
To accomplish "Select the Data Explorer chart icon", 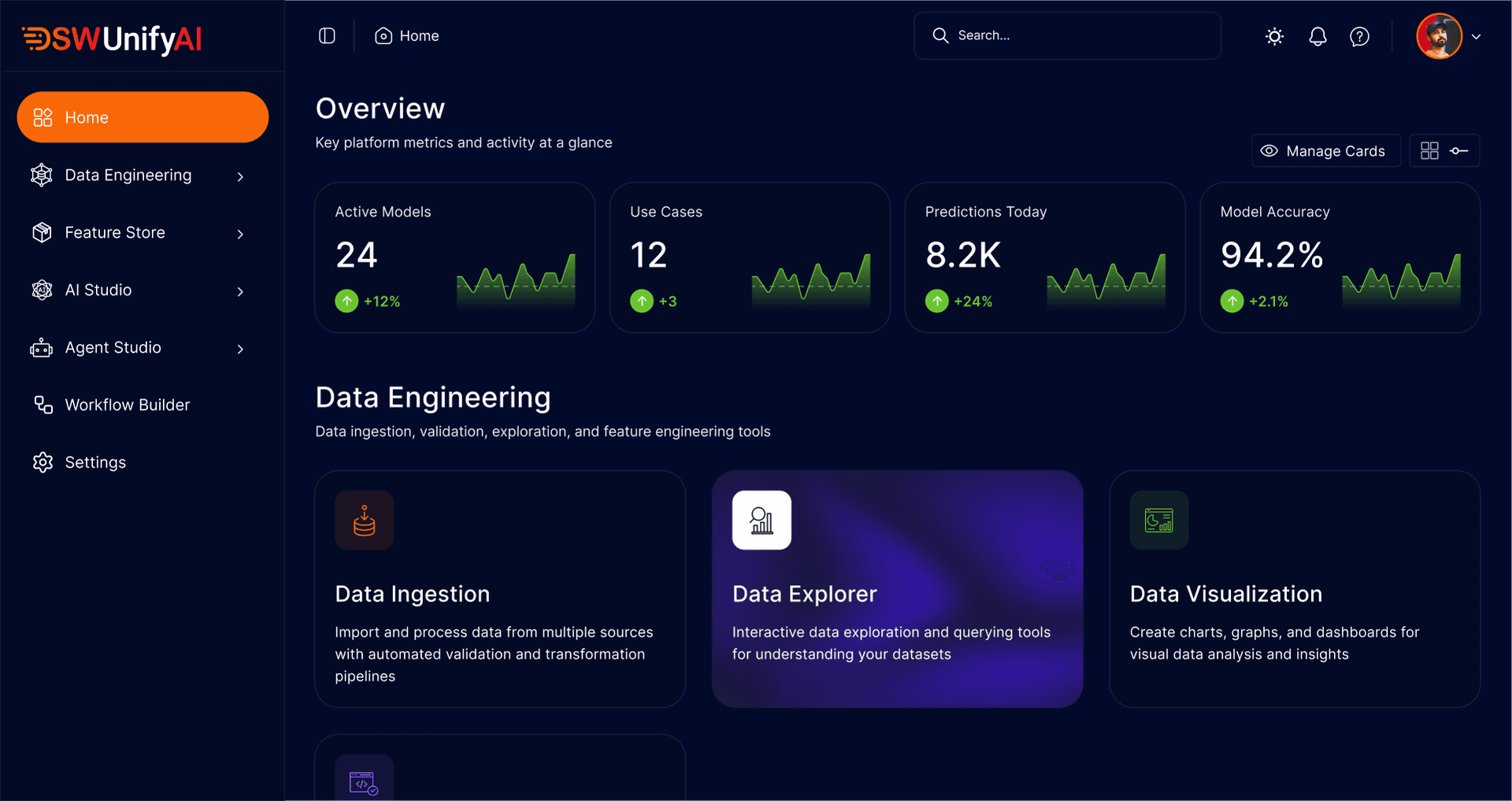I will [762, 520].
